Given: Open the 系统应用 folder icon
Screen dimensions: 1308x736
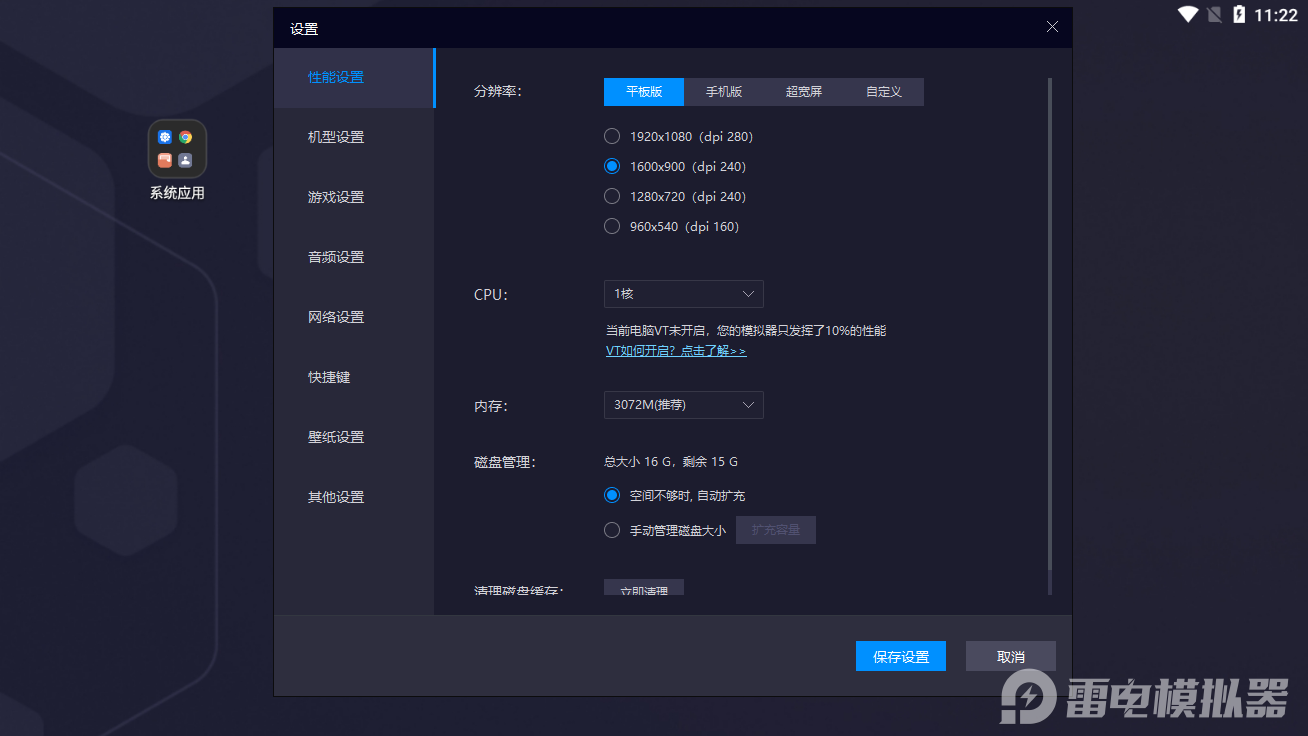Looking at the screenshot, I should point(177,149).
